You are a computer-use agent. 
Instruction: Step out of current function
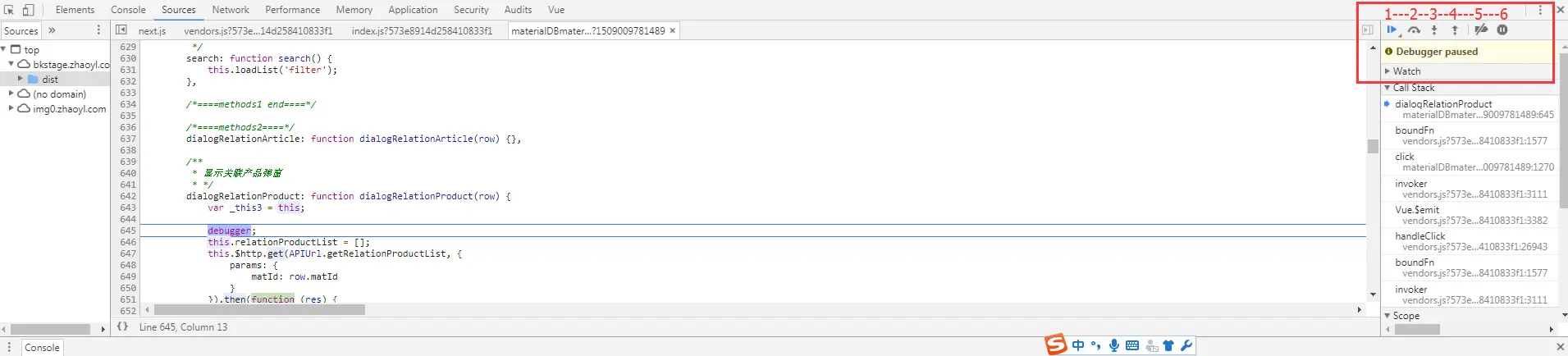[1455, 30]
